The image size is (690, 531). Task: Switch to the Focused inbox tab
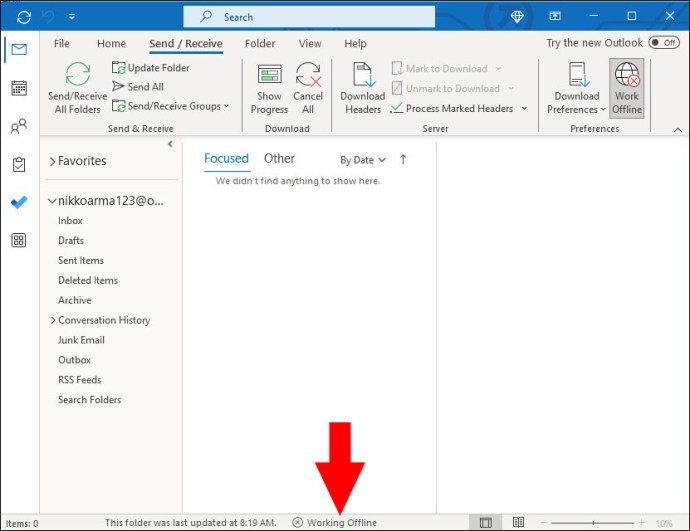(226, 158)
